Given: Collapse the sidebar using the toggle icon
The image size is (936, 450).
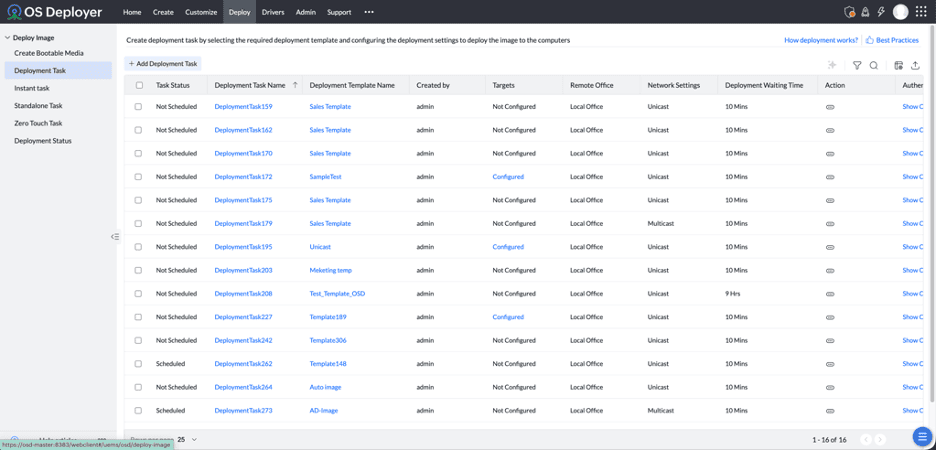Looking at the screenshot, I should pyautogui.click(x=115, y=237).
